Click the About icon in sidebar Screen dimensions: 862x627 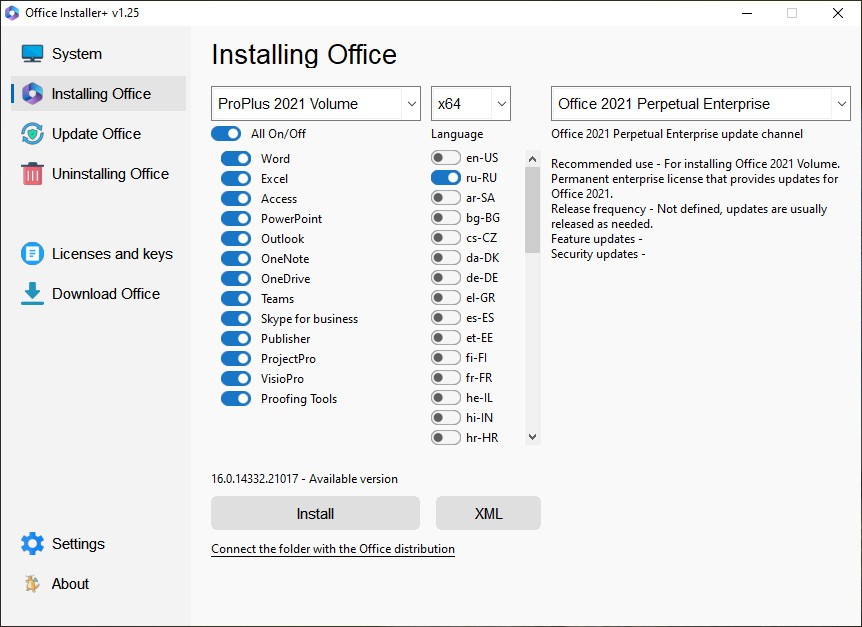click(32, 584)
